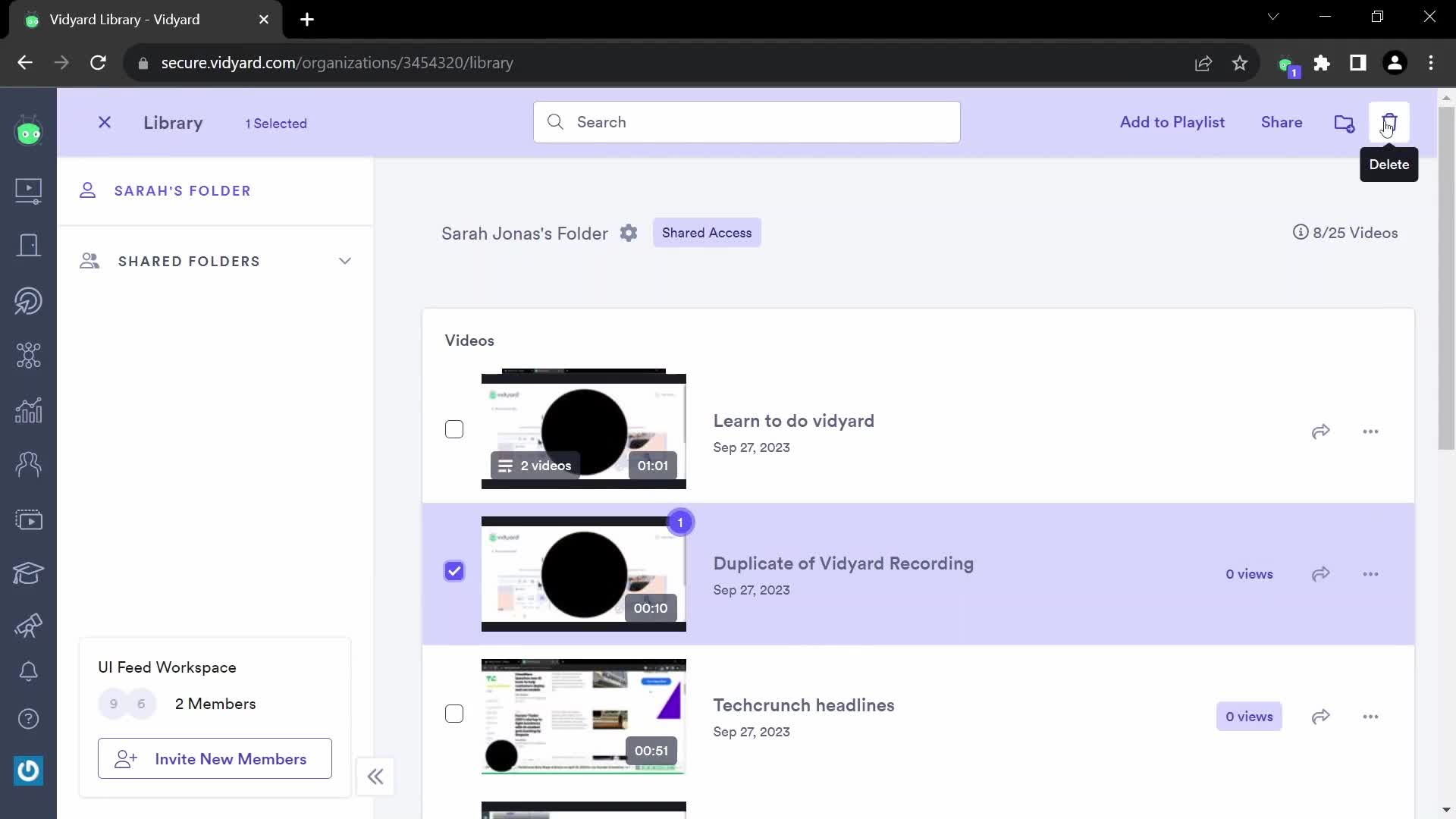Viewport: 1456px width, 819px height.
Task: Open the video library sidebar icon
Action: (x=29, y=190)
